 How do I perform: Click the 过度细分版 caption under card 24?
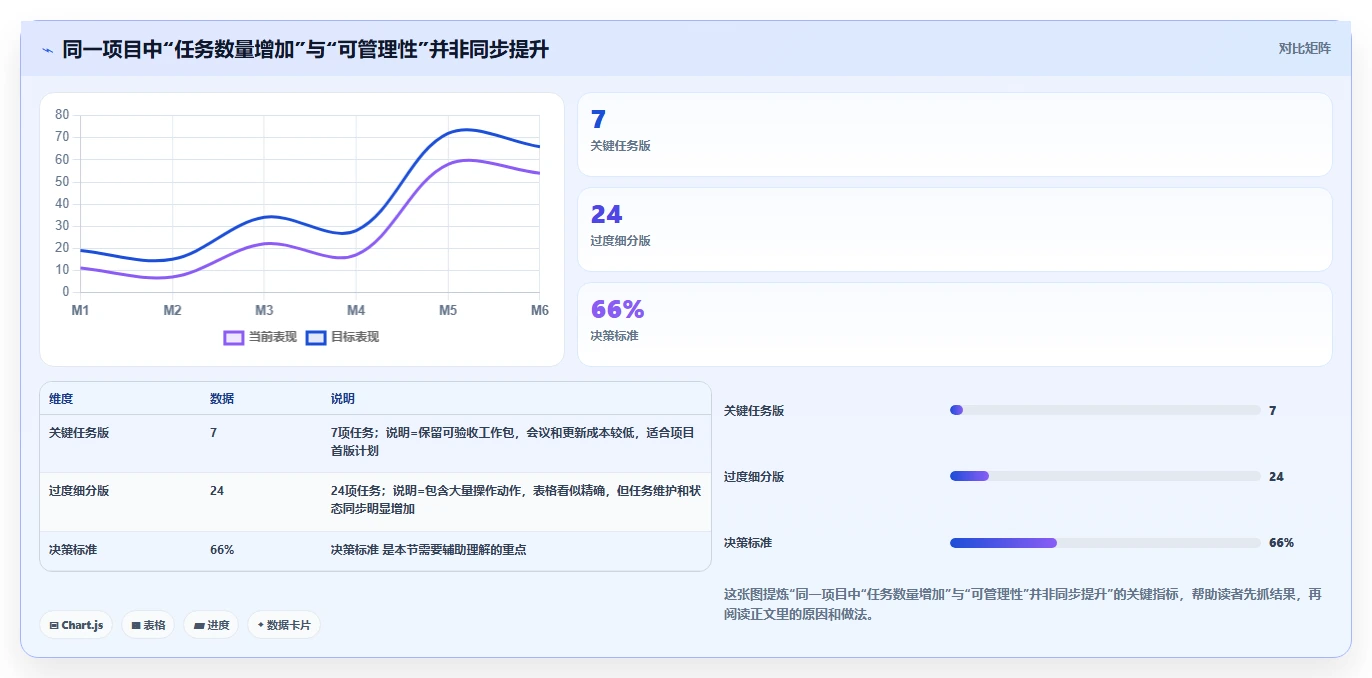(x=620, y=241)
